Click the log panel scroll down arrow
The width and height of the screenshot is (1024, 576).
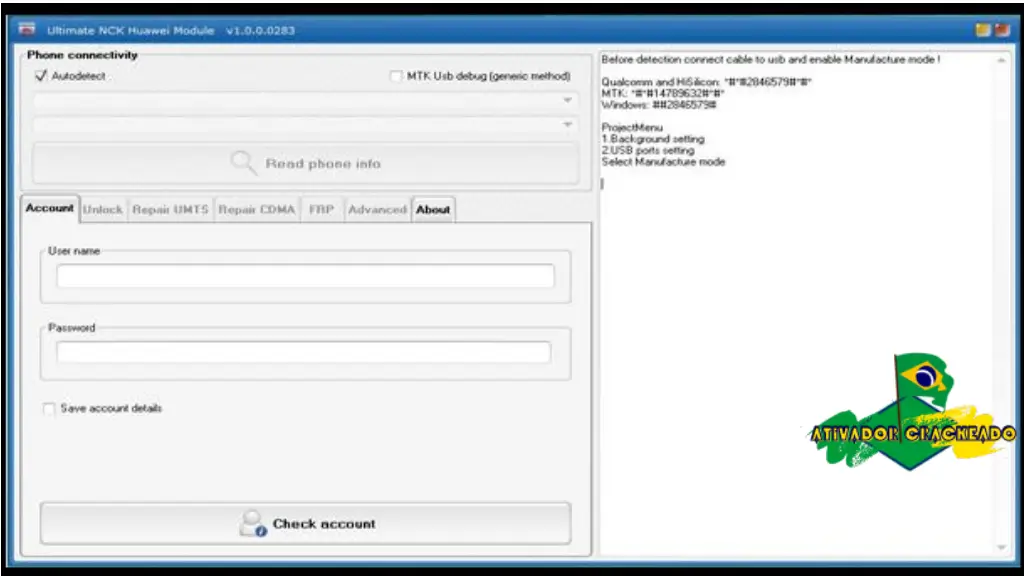pyautogui.click(x=1002, y=547)
